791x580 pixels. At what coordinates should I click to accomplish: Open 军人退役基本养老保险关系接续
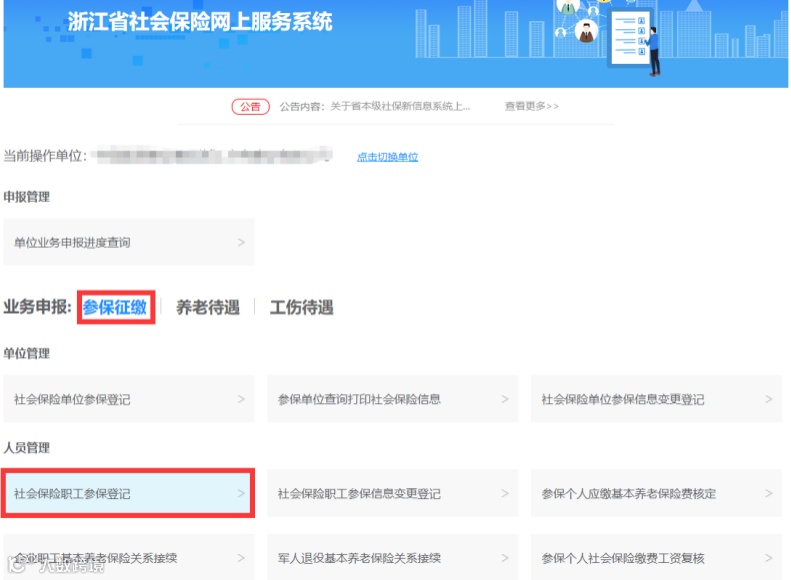392,557
